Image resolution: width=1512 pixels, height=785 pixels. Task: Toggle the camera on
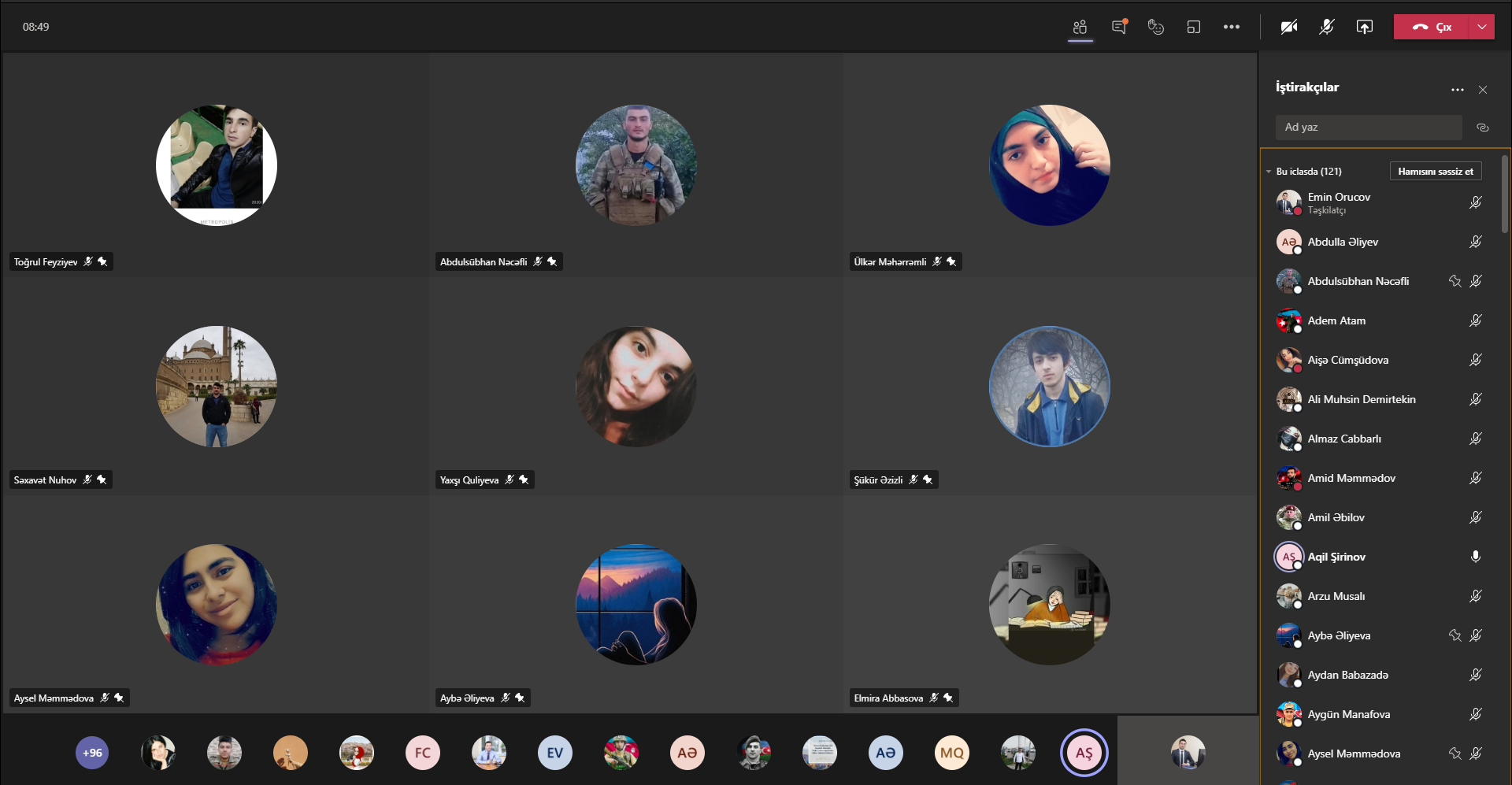pyautogui.click(x=1288, y=27)
